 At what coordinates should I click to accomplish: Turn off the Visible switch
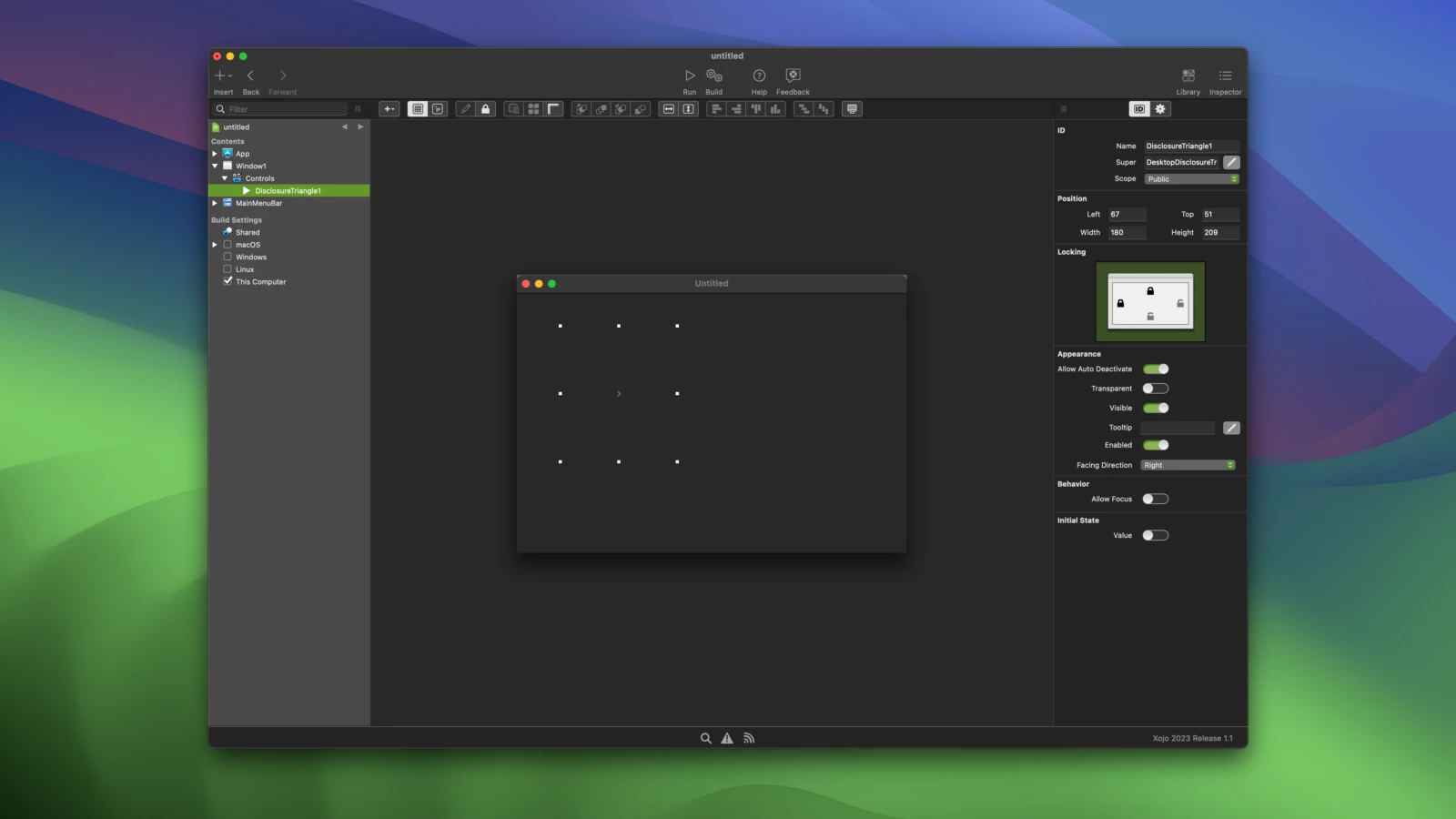[1156, 408]
